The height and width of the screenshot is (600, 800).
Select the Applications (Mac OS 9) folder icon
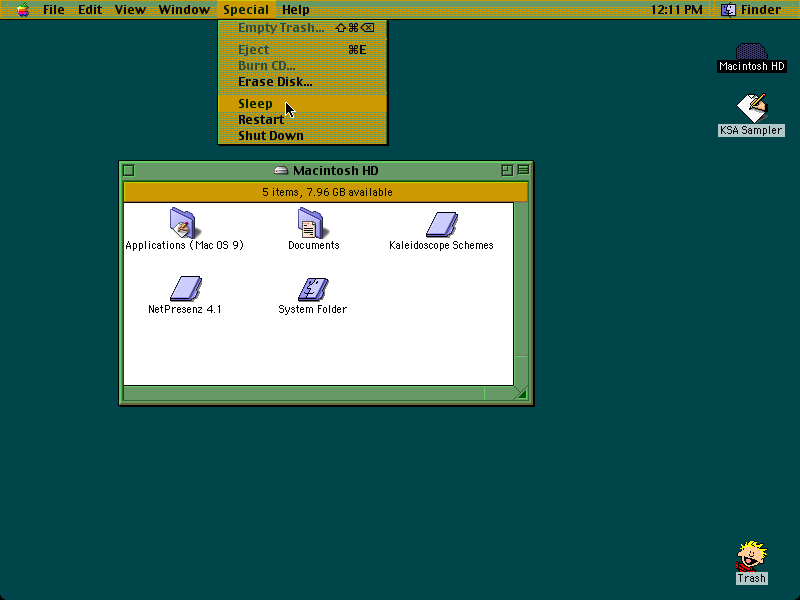[183, 223]
